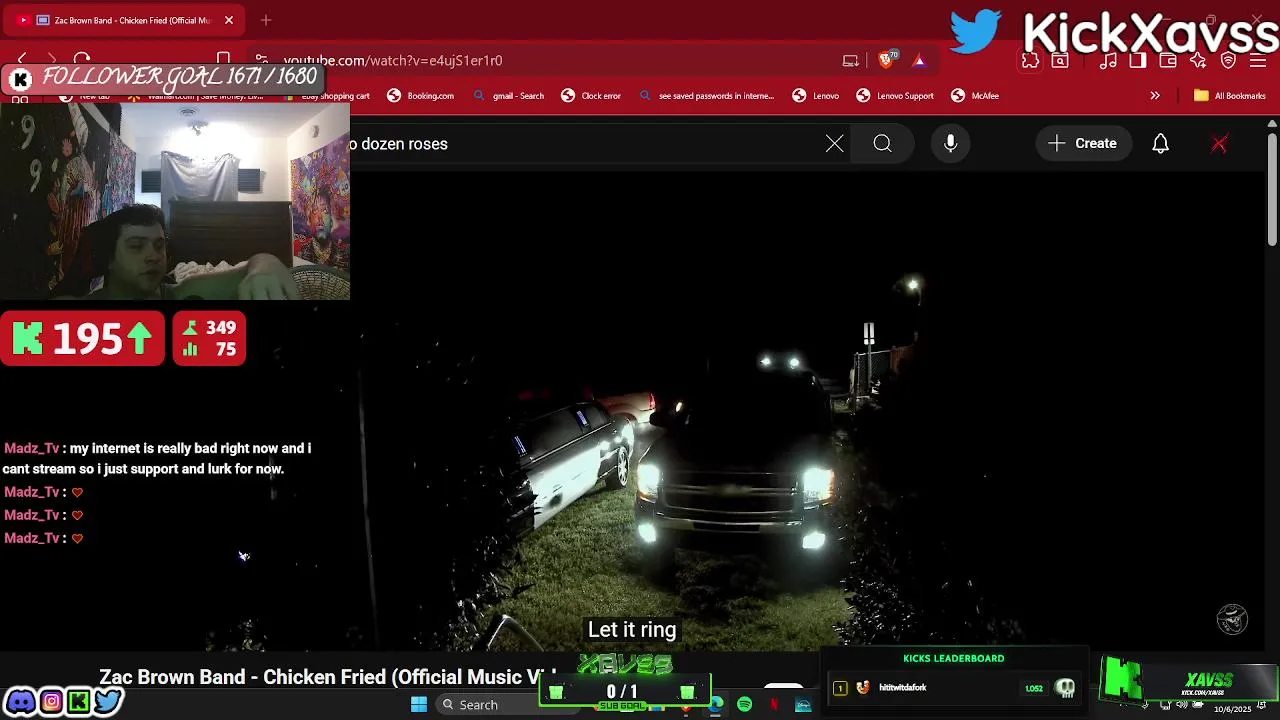Open the ebay shopping cart bookmark

pos(326,96)
